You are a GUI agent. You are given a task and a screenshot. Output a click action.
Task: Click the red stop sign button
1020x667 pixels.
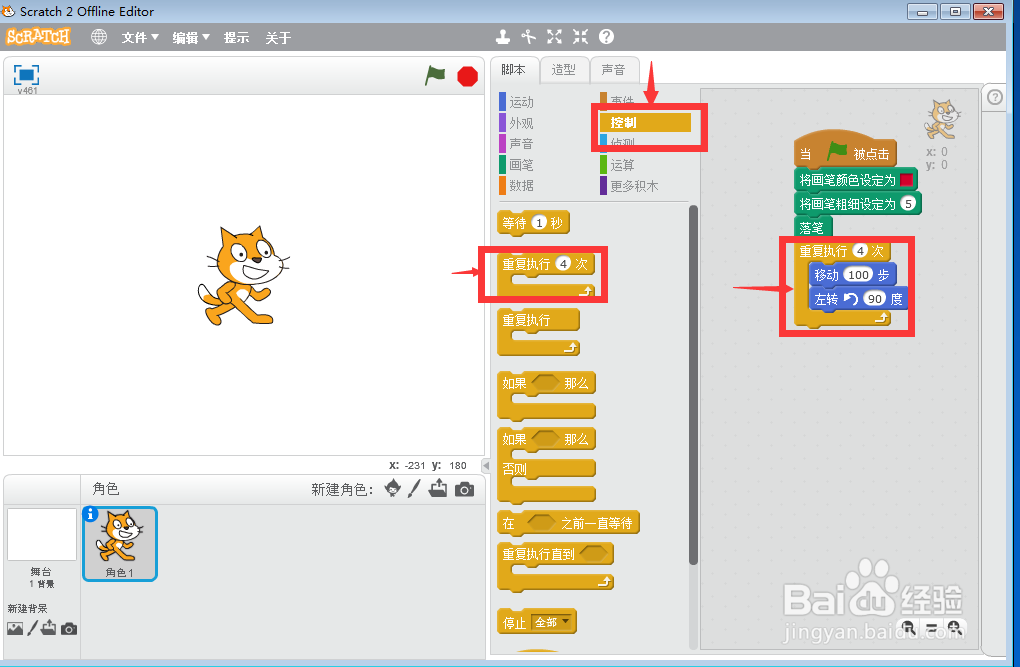pyautogui.click(x=467, y=76)
